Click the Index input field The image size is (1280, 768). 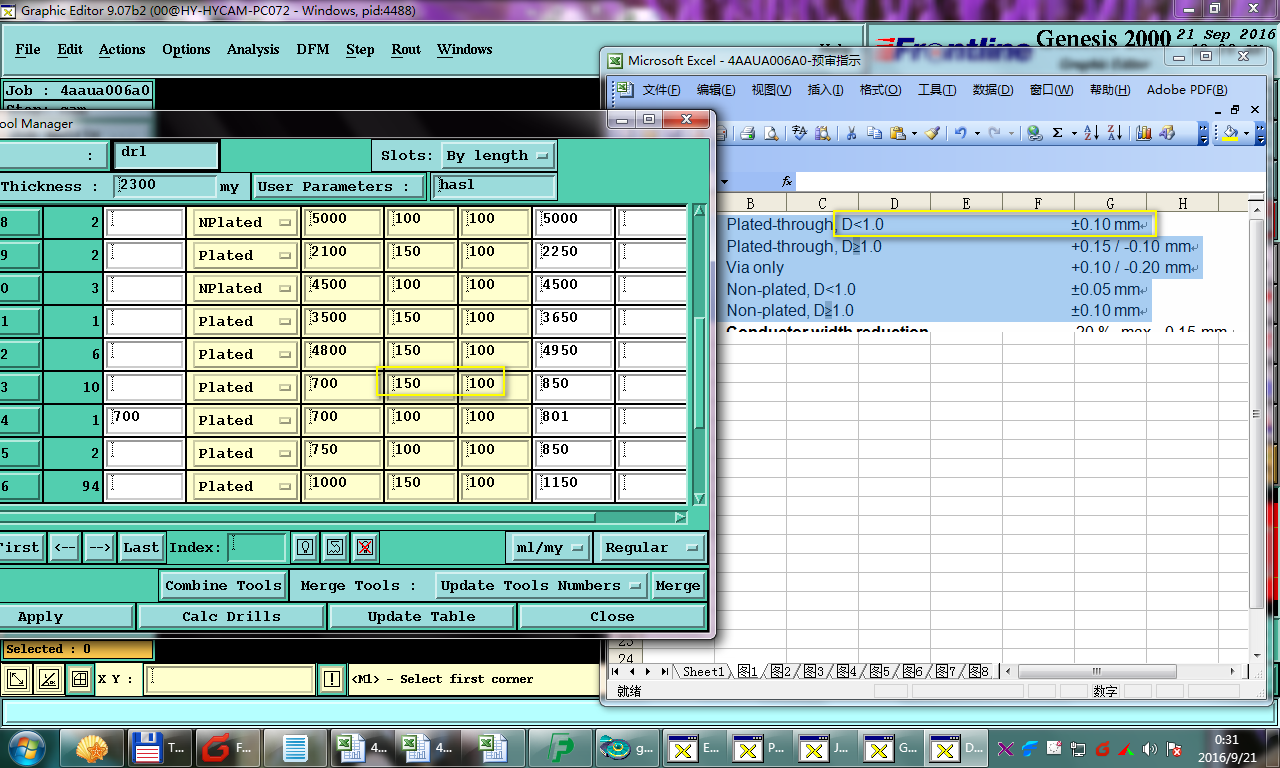(x=258, y=547)
